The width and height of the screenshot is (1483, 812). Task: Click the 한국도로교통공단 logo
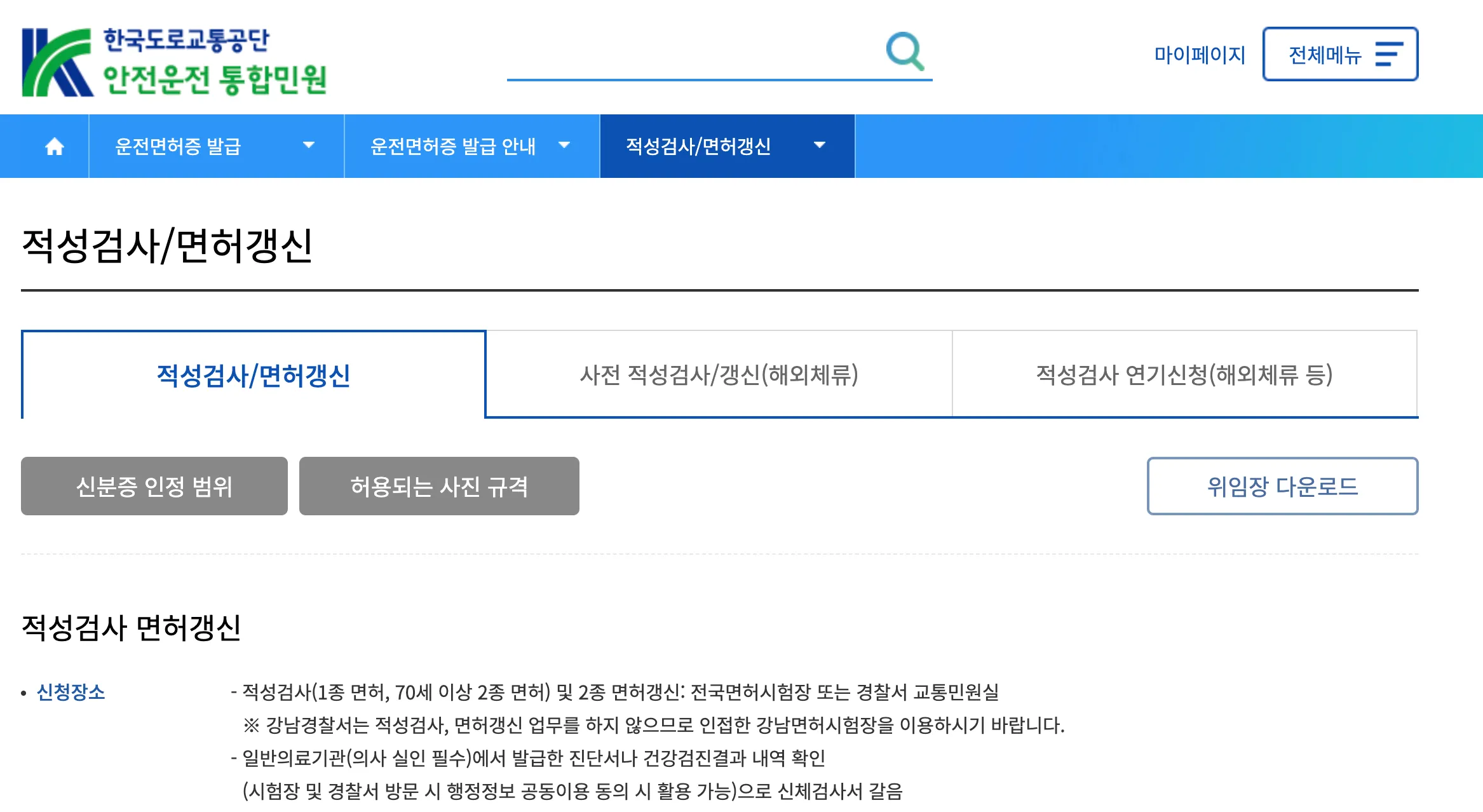57,62
